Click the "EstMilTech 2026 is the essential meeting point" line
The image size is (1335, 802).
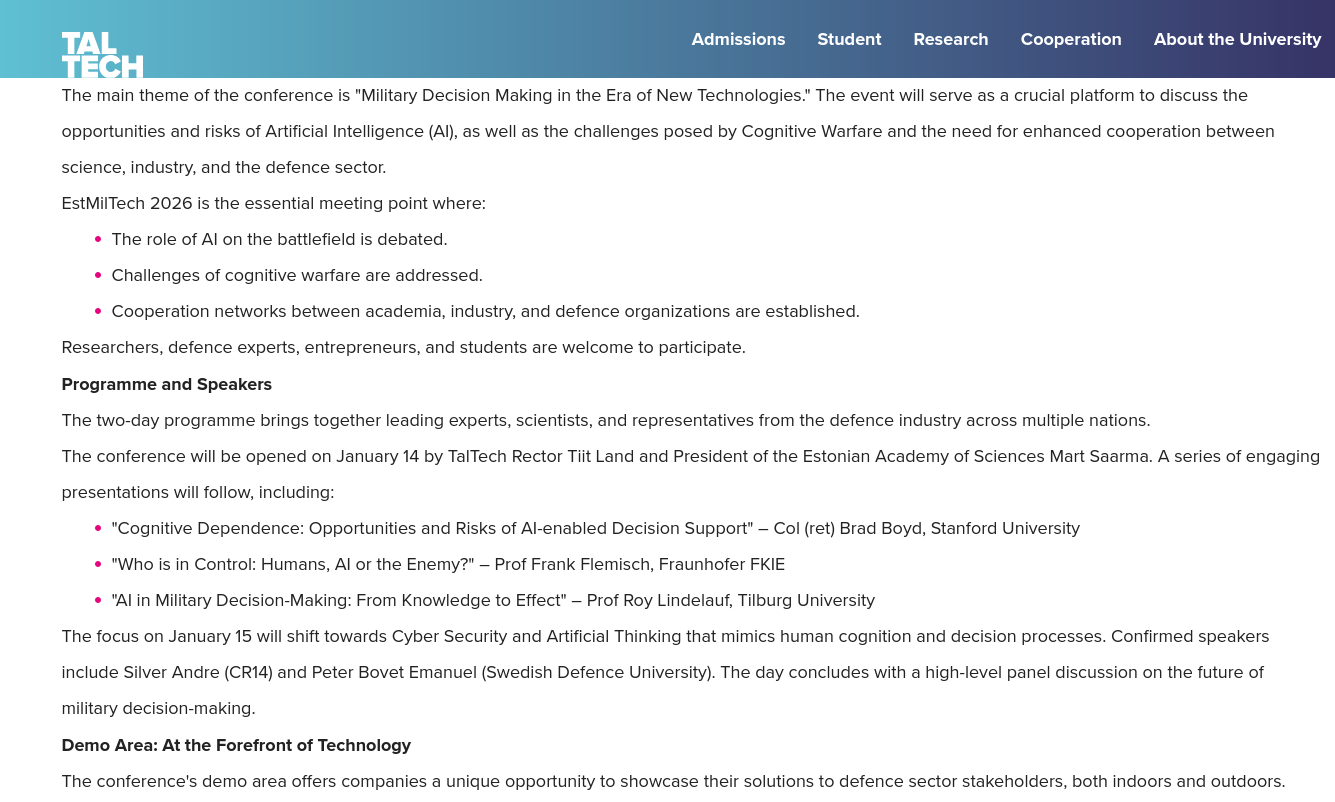point(273,203)
